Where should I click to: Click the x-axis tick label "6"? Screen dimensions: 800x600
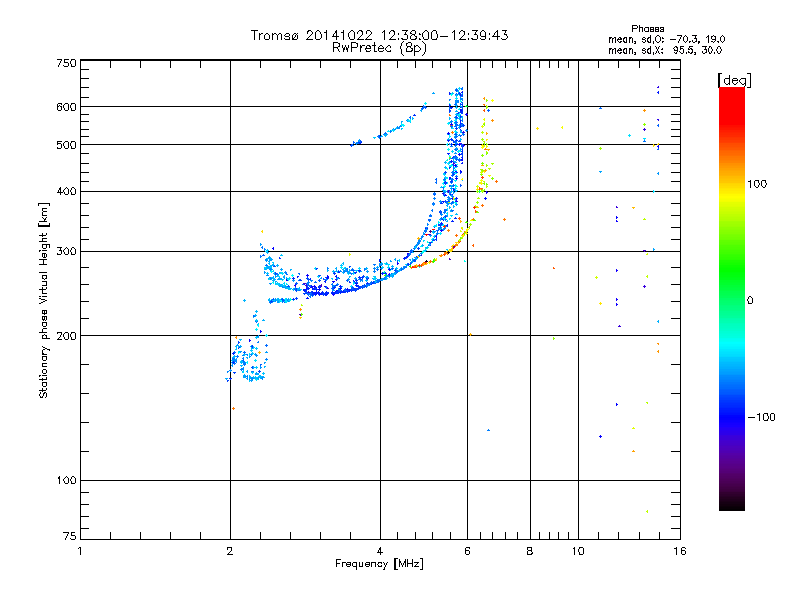tap(467, 551)
